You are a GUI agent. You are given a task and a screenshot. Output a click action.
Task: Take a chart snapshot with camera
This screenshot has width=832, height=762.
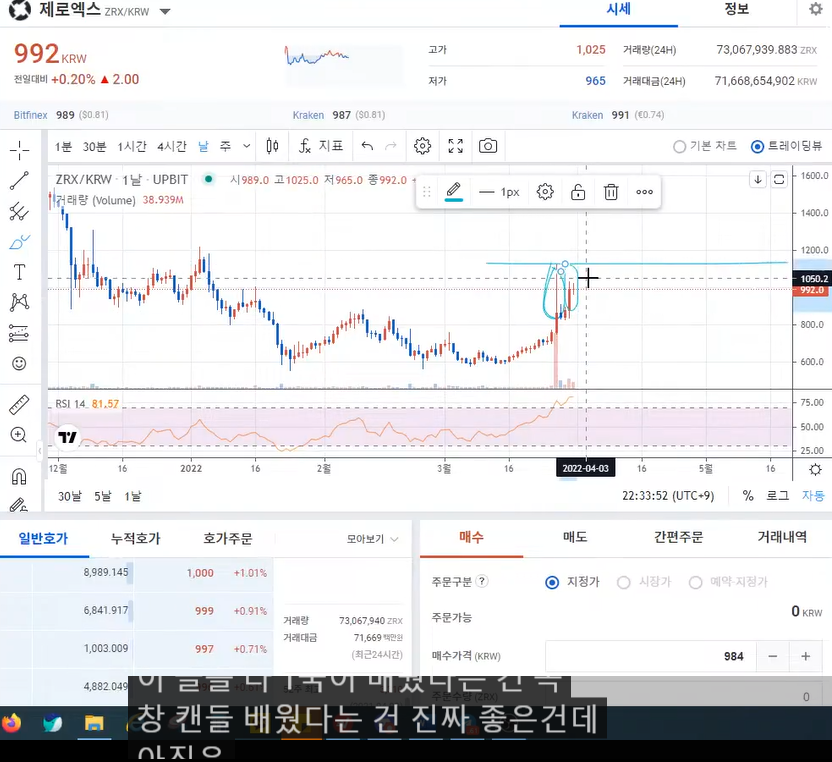coord(488,146)
